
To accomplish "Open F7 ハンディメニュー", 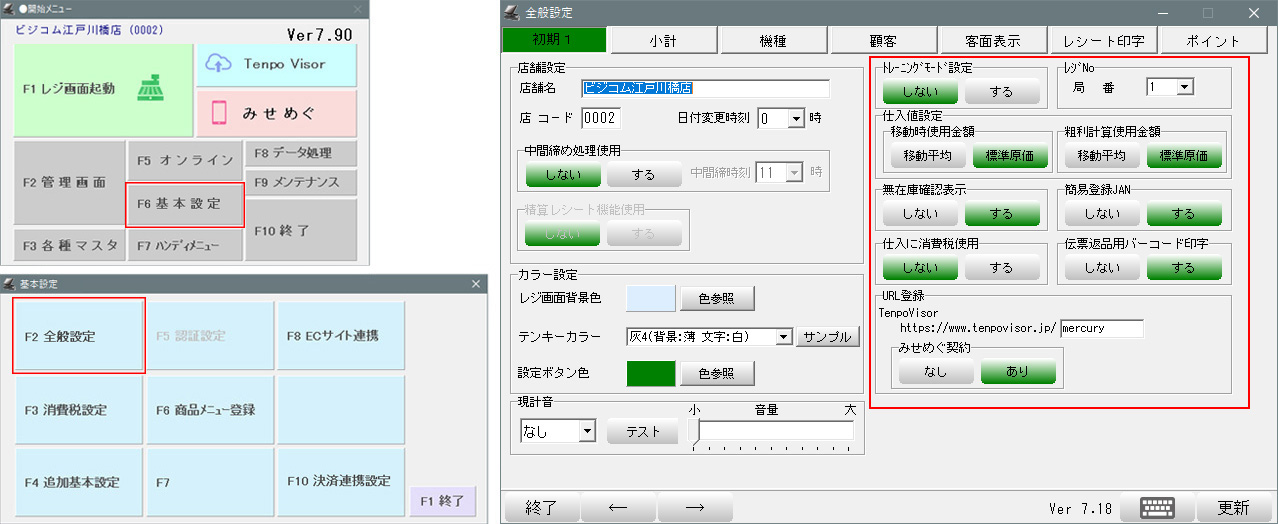I will click(x=185, y=245).
